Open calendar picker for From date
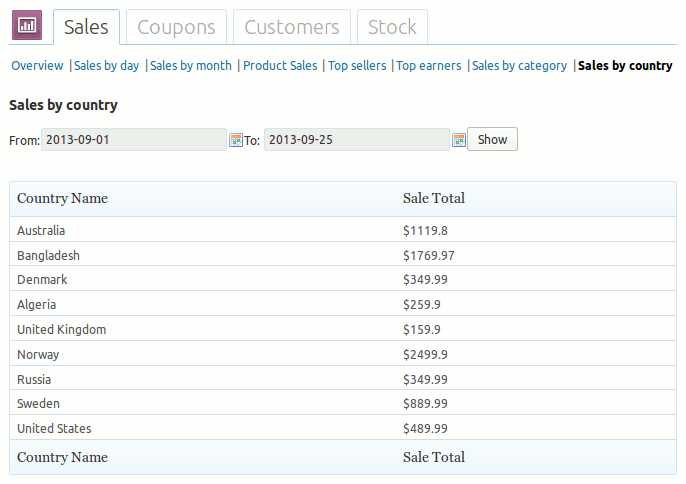686x484 pixels. coord(237,140)
